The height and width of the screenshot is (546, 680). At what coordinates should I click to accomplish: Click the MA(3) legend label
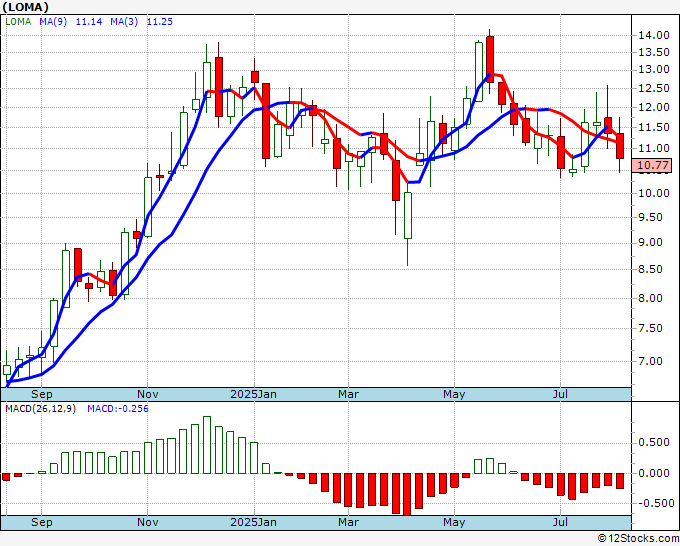pos(124,22)
